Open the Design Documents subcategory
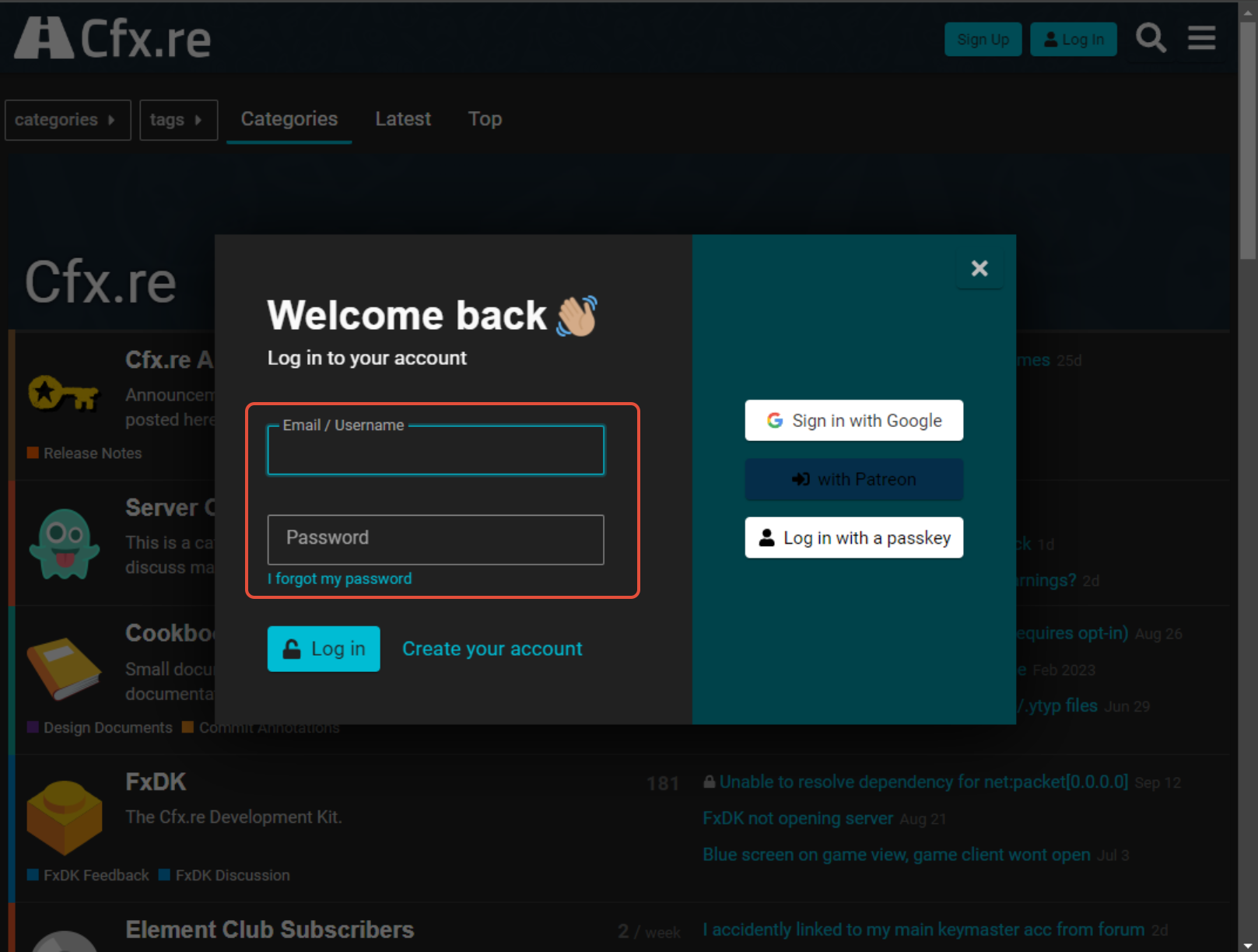Image resolution: width=1258 pixels, height=952 pixels. tap(100, 728)
